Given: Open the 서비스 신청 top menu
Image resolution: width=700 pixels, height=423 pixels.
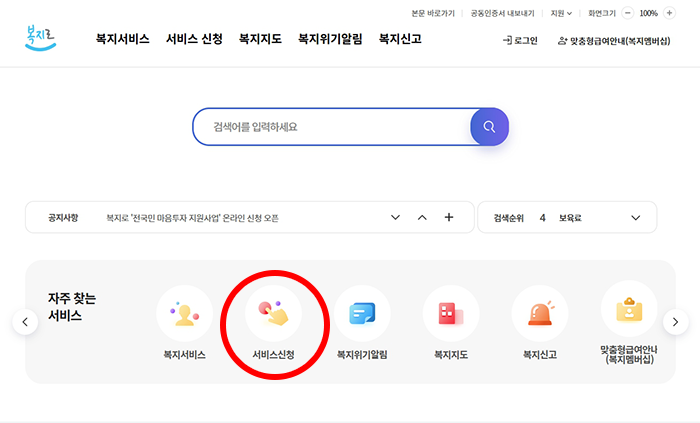Looking at the screenshot, I should pyautogui.click(x=194, y=39).
